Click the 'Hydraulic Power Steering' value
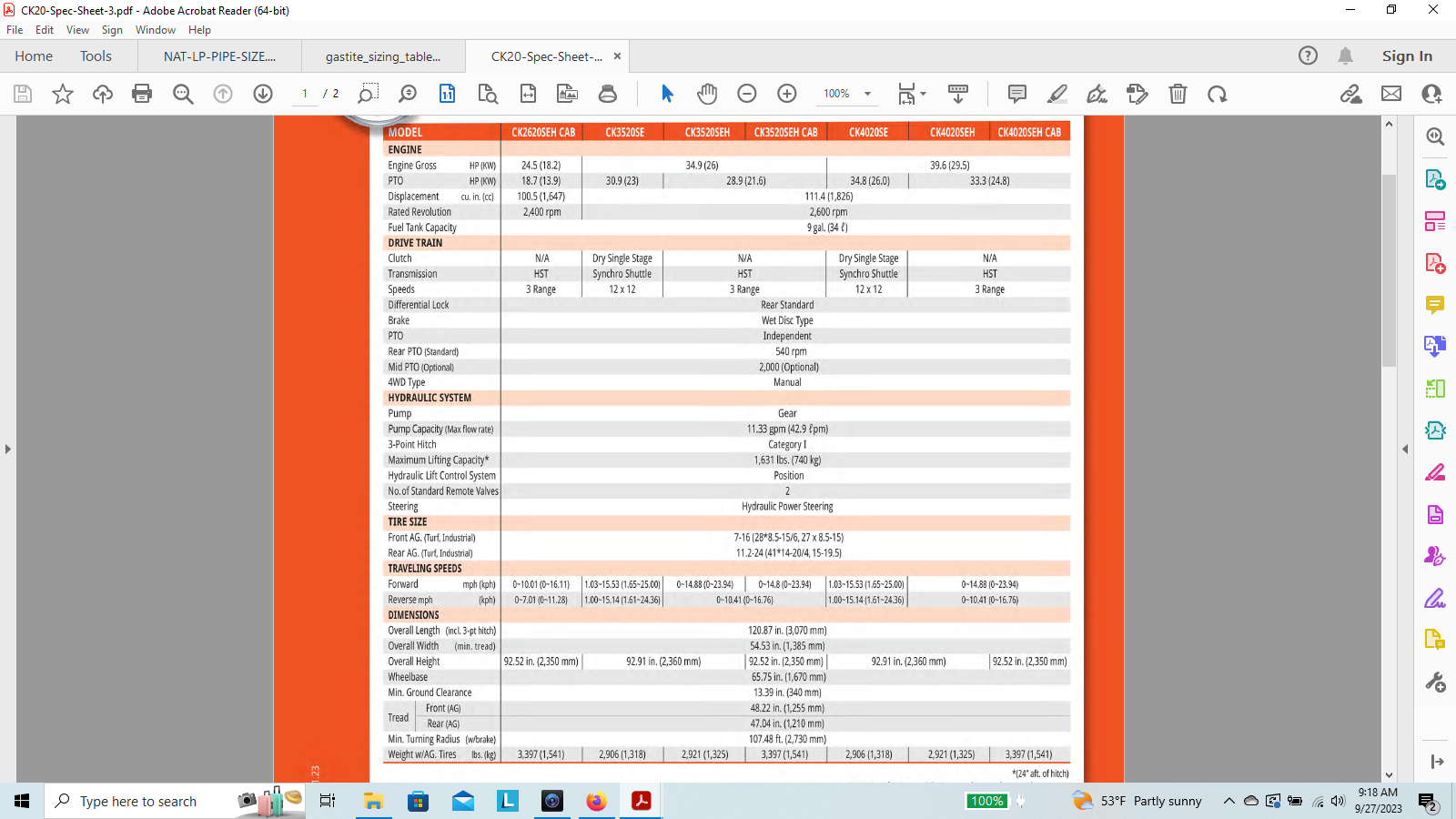 click(787, 507)
